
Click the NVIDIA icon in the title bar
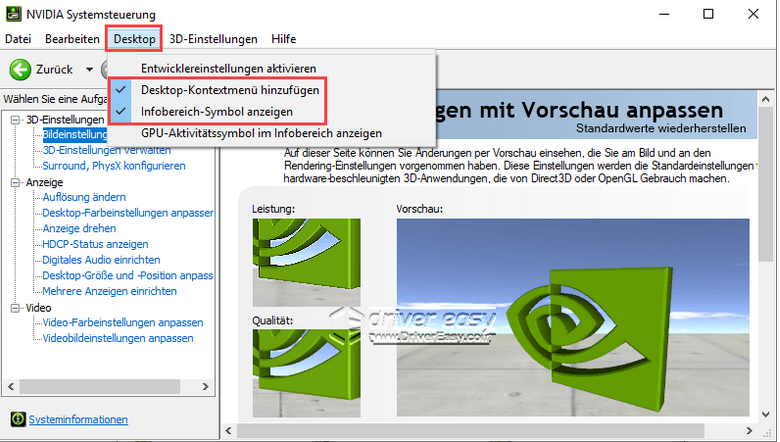coord(13,14)
